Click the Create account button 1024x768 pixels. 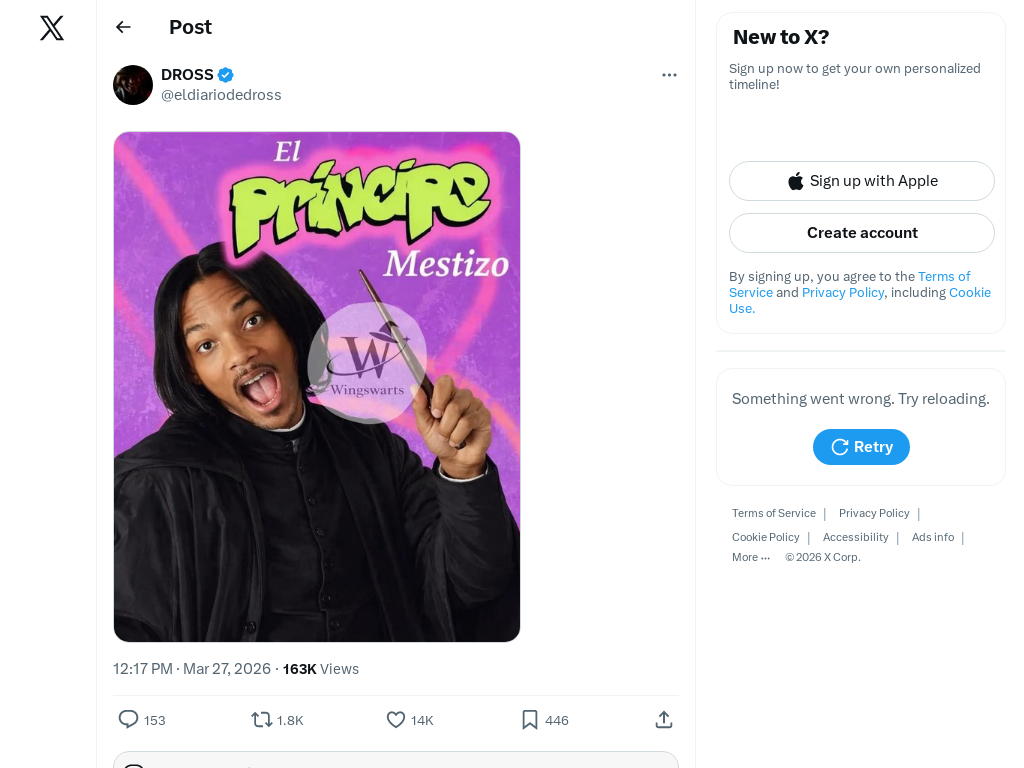pyautogui.click(x=861, y=233)
